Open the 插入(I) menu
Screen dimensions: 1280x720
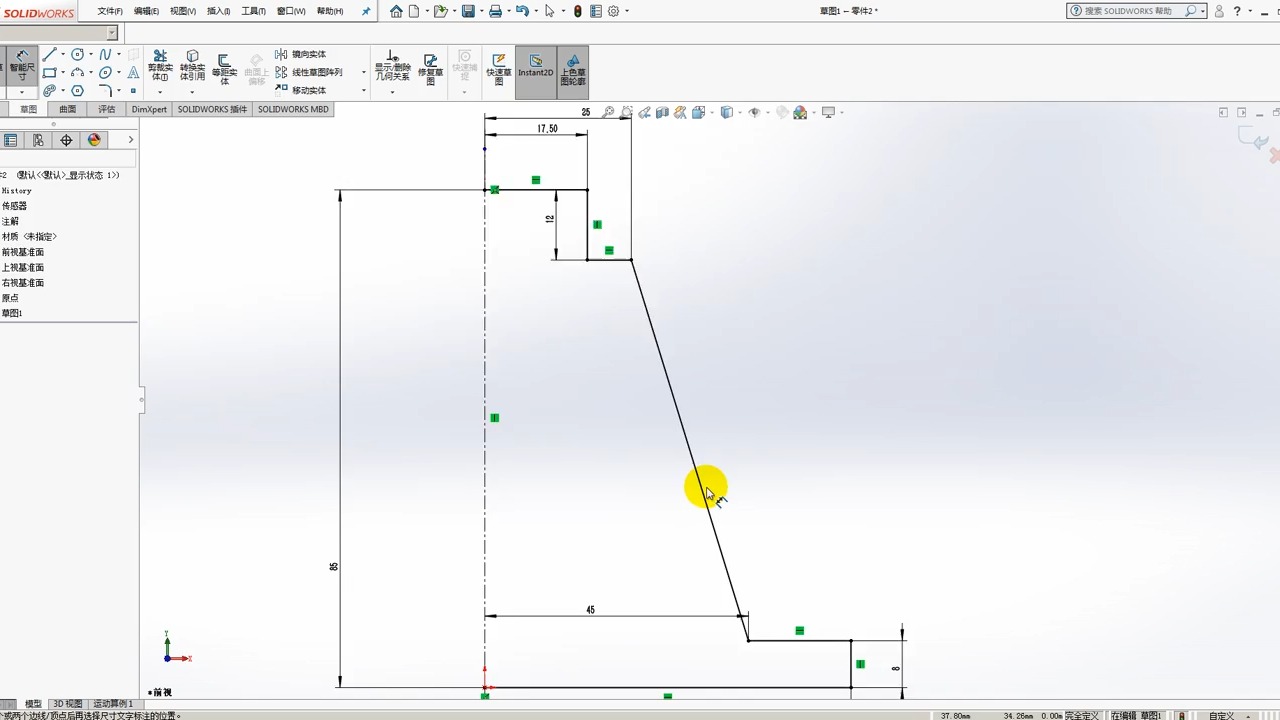[x=218, y=11]
